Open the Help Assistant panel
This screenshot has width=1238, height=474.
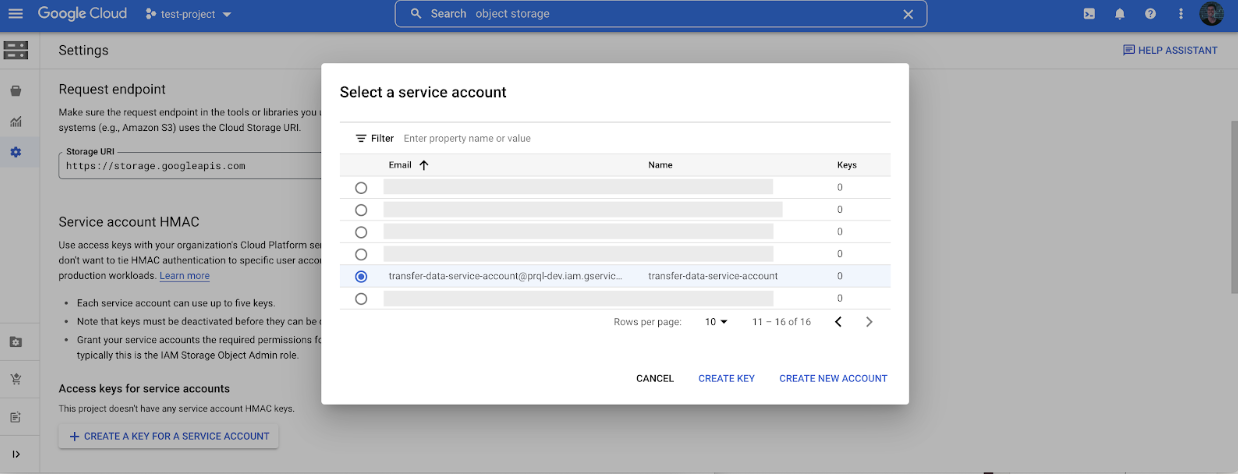(1170, 50)
